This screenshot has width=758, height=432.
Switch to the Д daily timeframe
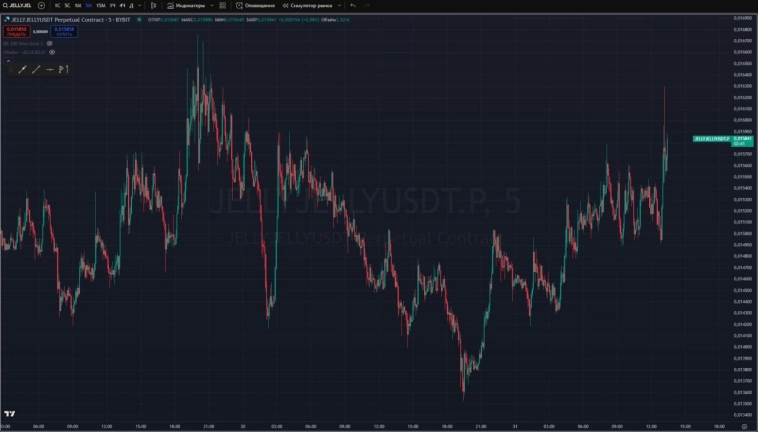pos(131,6)
